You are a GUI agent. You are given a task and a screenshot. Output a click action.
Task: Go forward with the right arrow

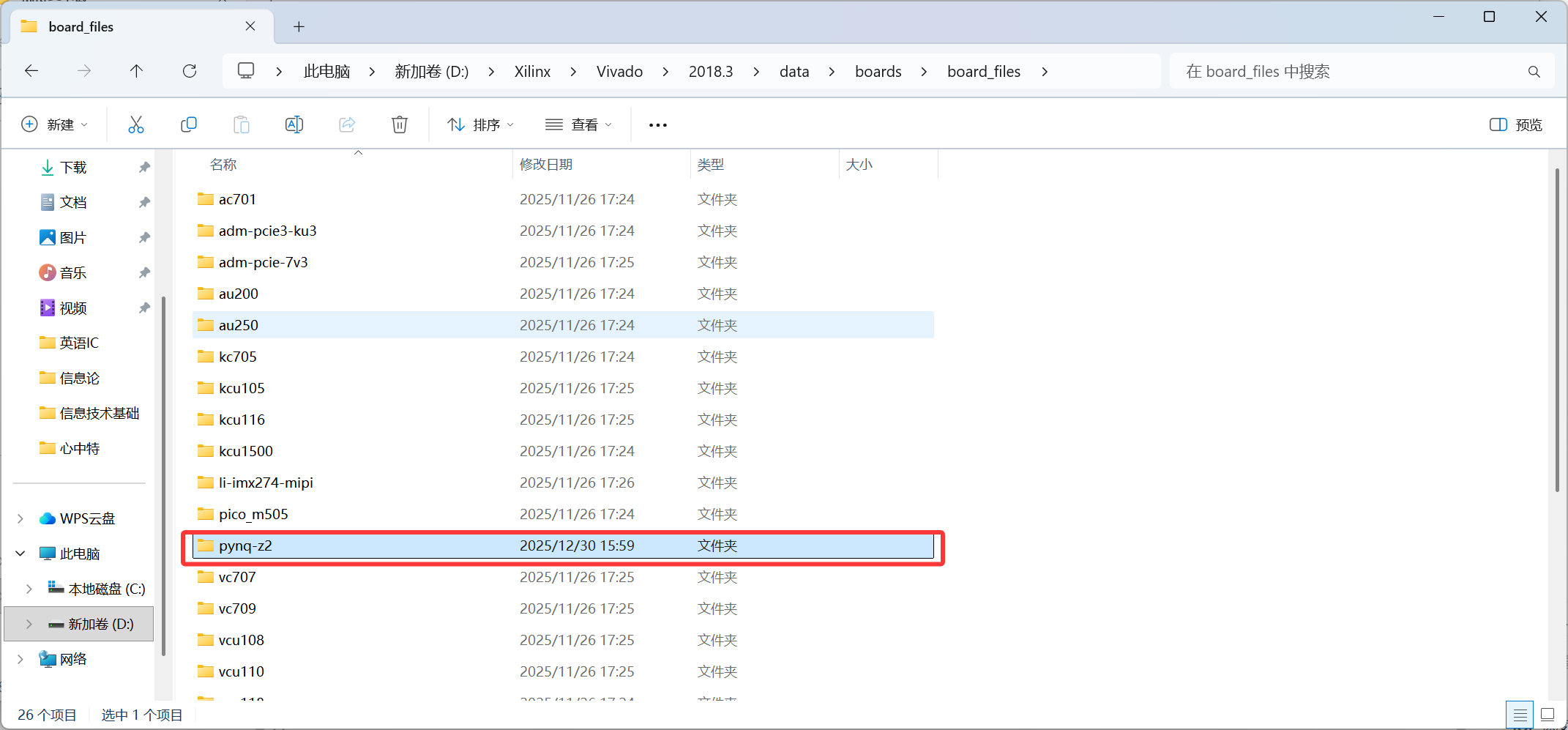[x=84, y=71]
